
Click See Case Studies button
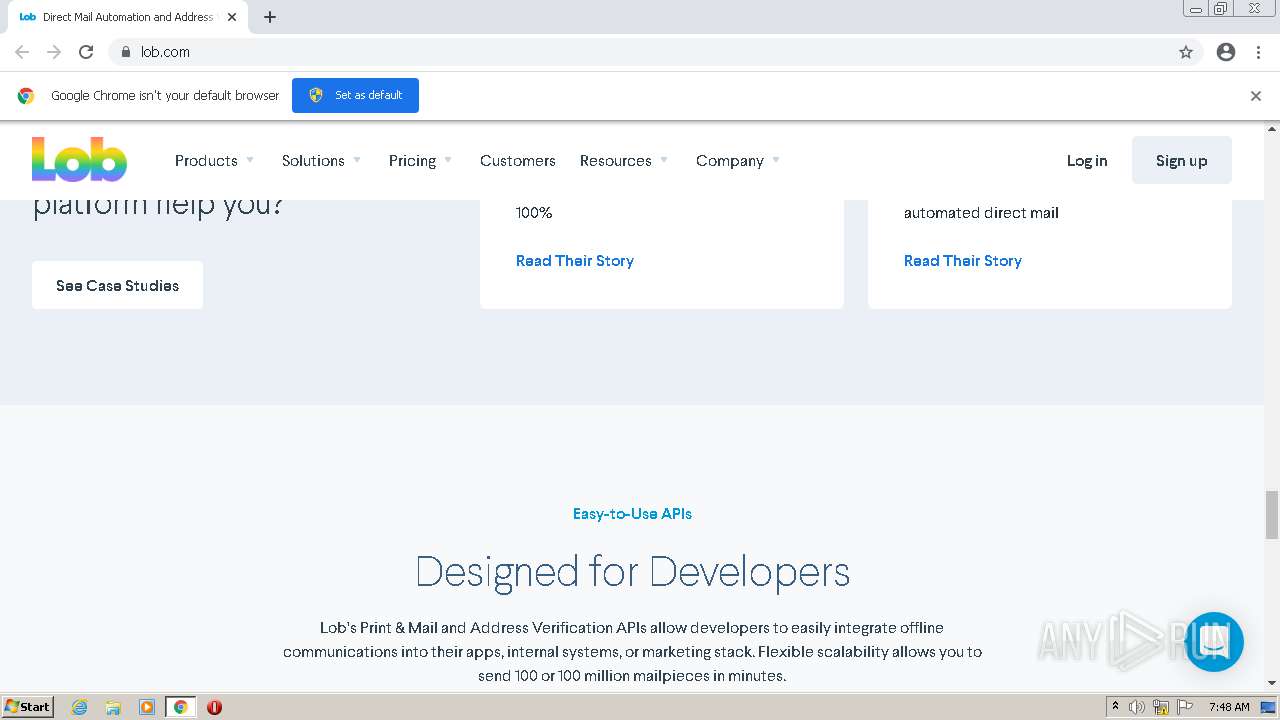pyautogui.click(x=117, y=285)
